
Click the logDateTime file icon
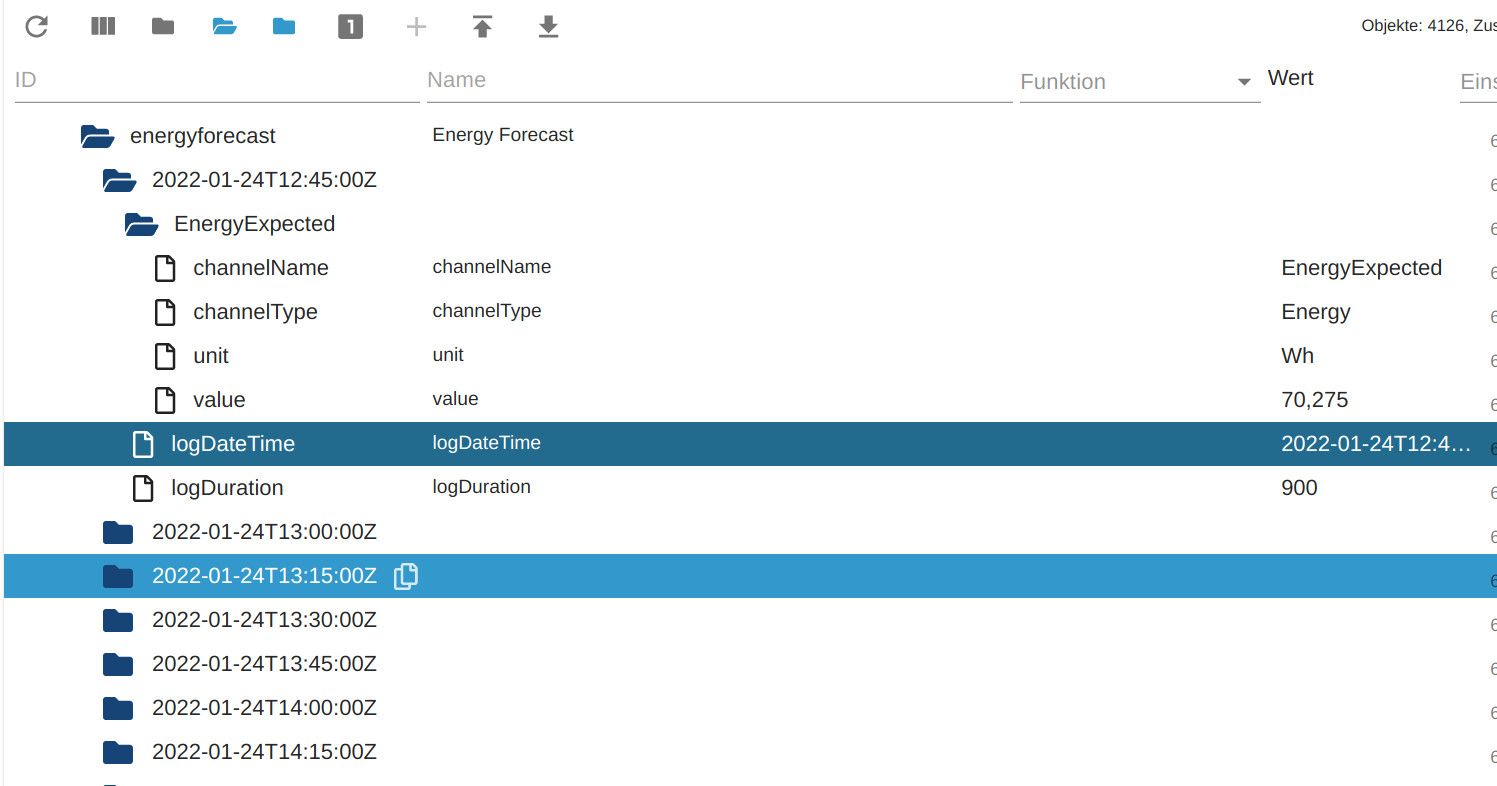tap(143, 444)
